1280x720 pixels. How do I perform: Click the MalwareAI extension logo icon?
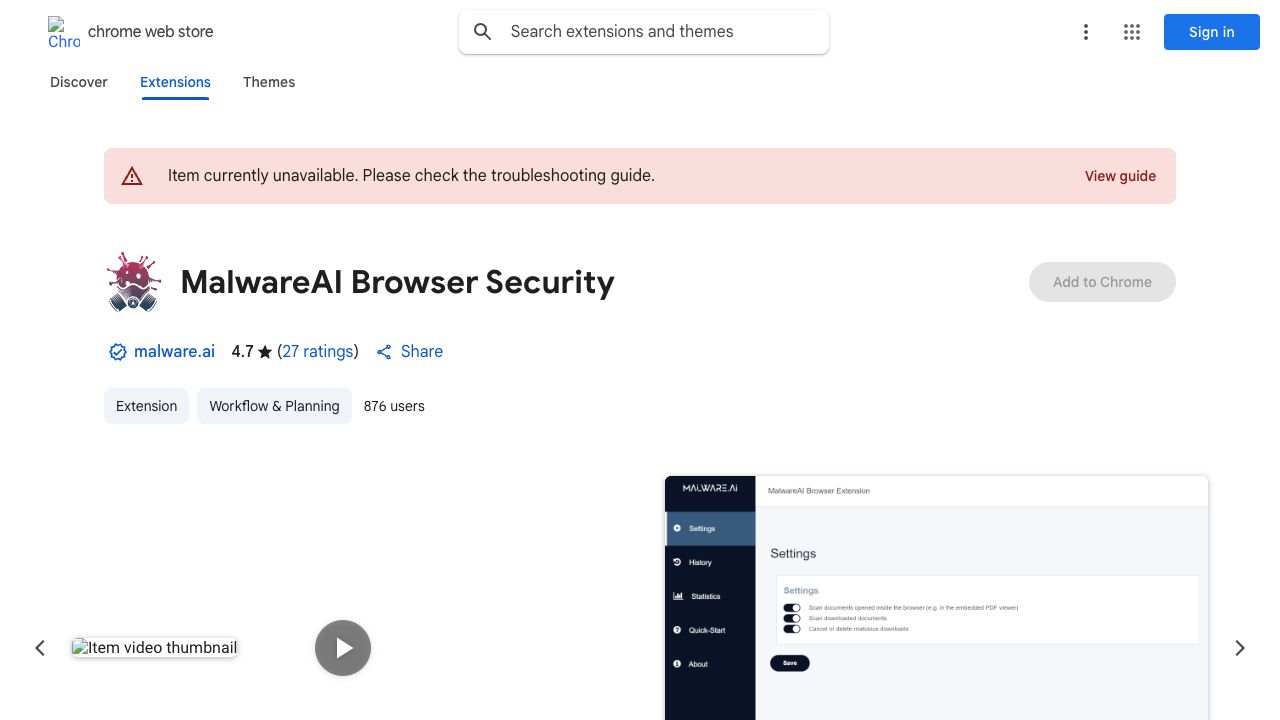(x=134, y=282)
